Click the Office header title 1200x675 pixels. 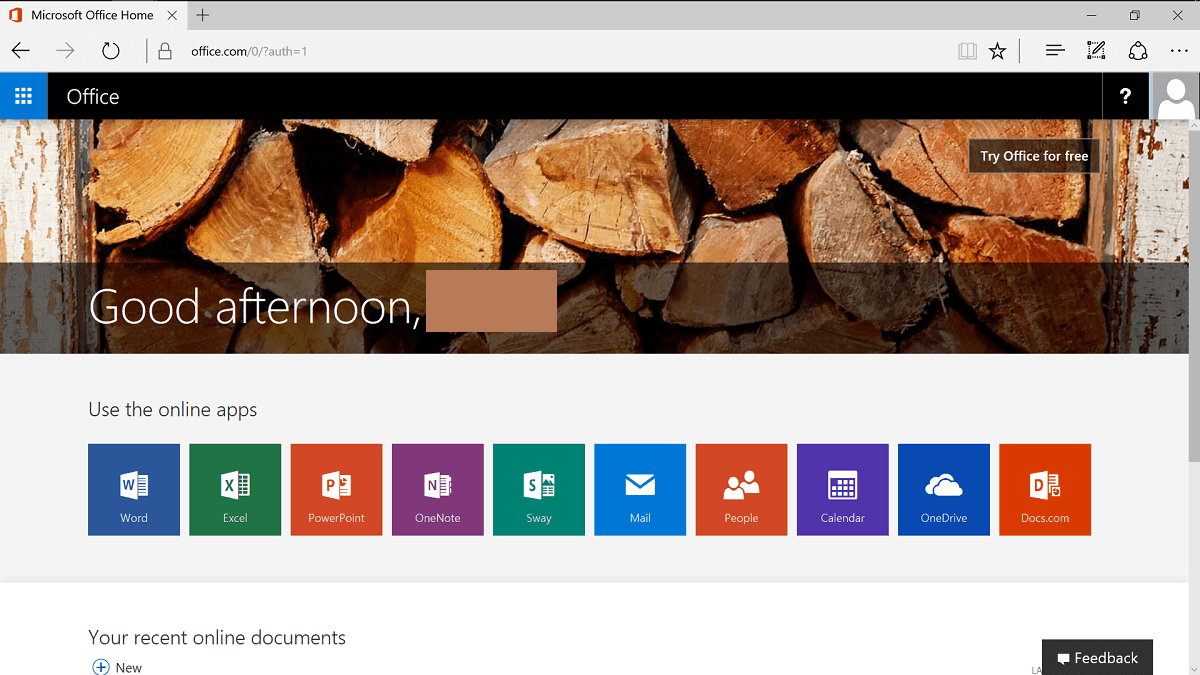tap(93, 97)
